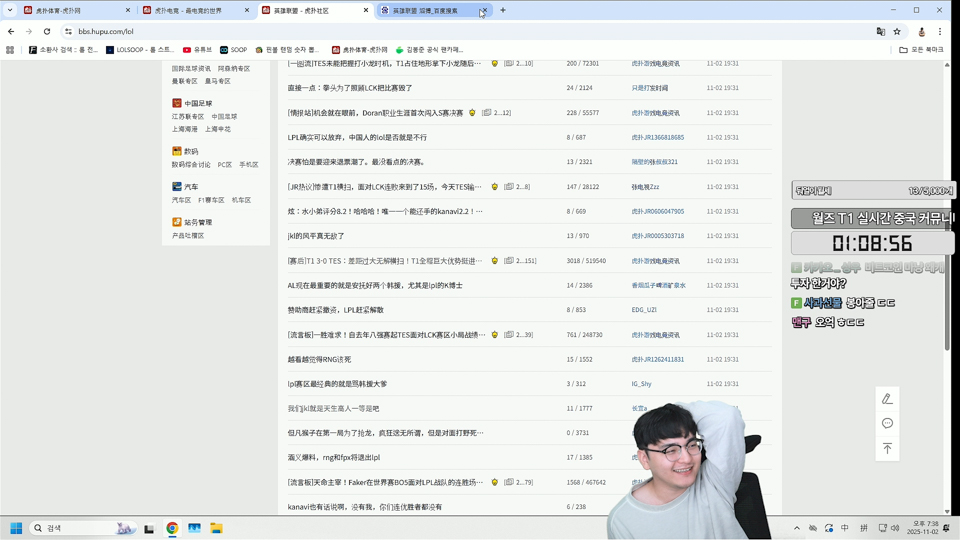Bookmark this page with the star icon
Screen dimensions: 960x540
coord(897,31)
